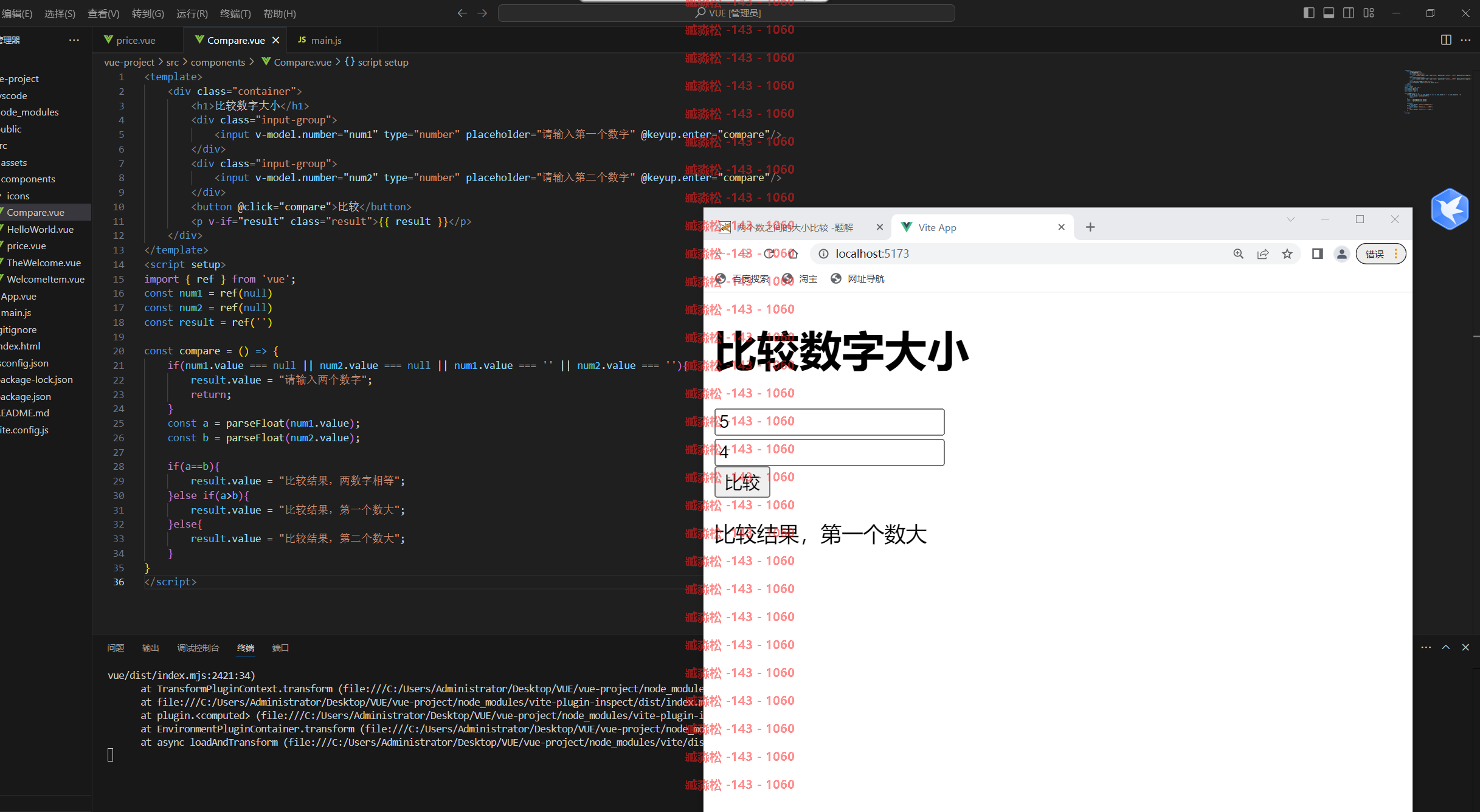Click the VUE command center search box
The width and height of the screenshot is (1480, 812).
tap(726, 13)
